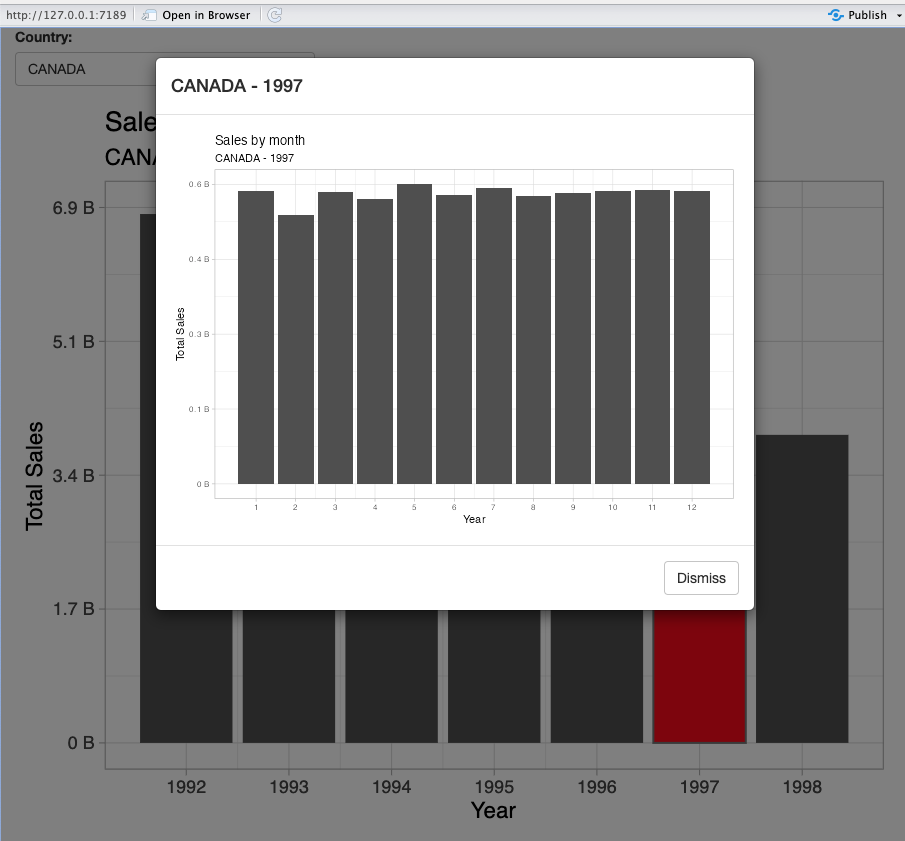The image size is (905, 841).
Task: Click the refresh viewer icon
Action: coord(274,15)
